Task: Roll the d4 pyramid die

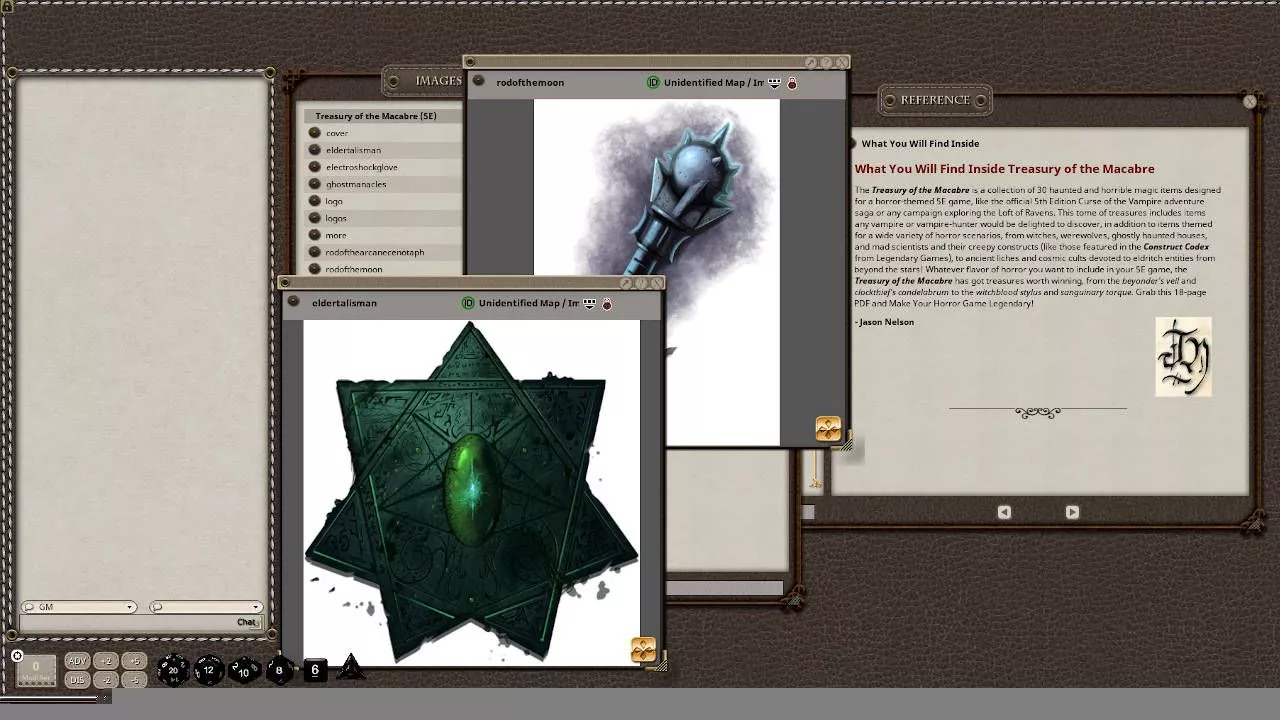Action: 350,667
